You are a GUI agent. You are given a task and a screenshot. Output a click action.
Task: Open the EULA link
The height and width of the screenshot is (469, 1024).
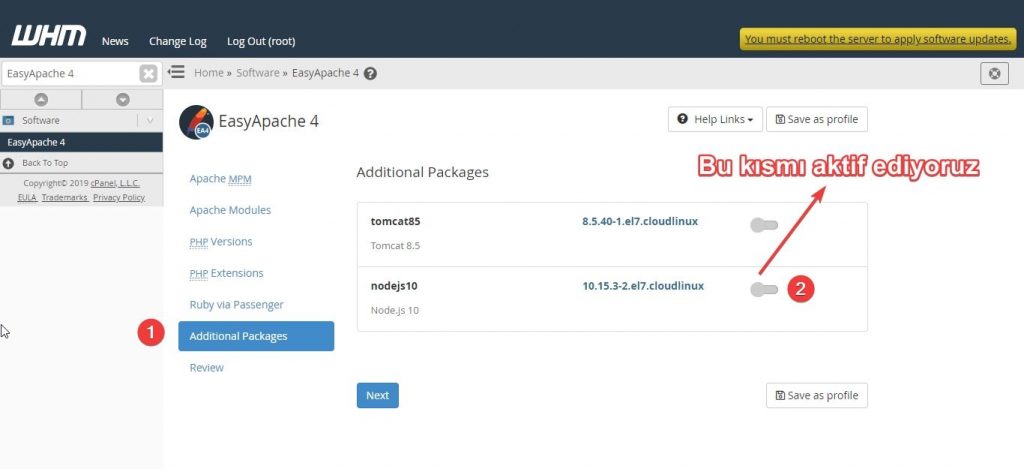point(27,197)
